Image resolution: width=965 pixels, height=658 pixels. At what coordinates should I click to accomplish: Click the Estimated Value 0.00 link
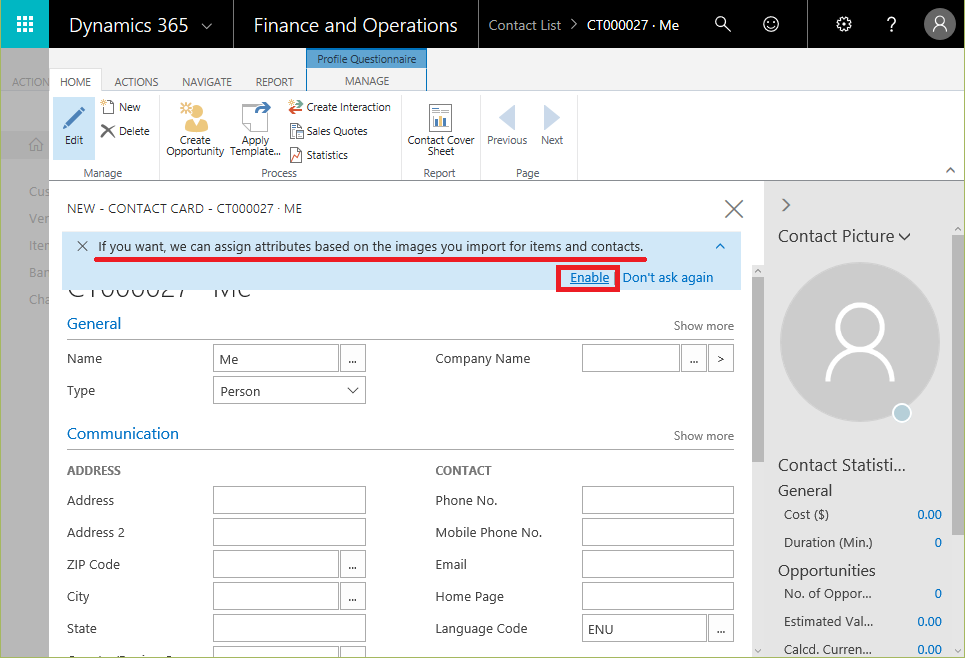pyautogui.click(x=929, y=622)
